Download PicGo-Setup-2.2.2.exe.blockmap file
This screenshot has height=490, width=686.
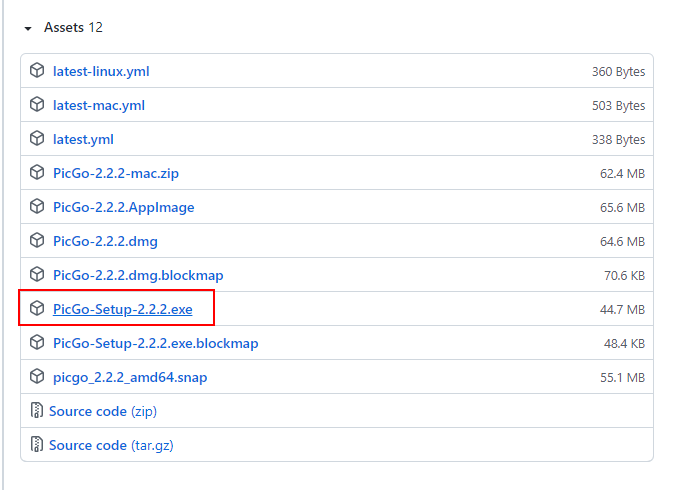tap(155, 343)
